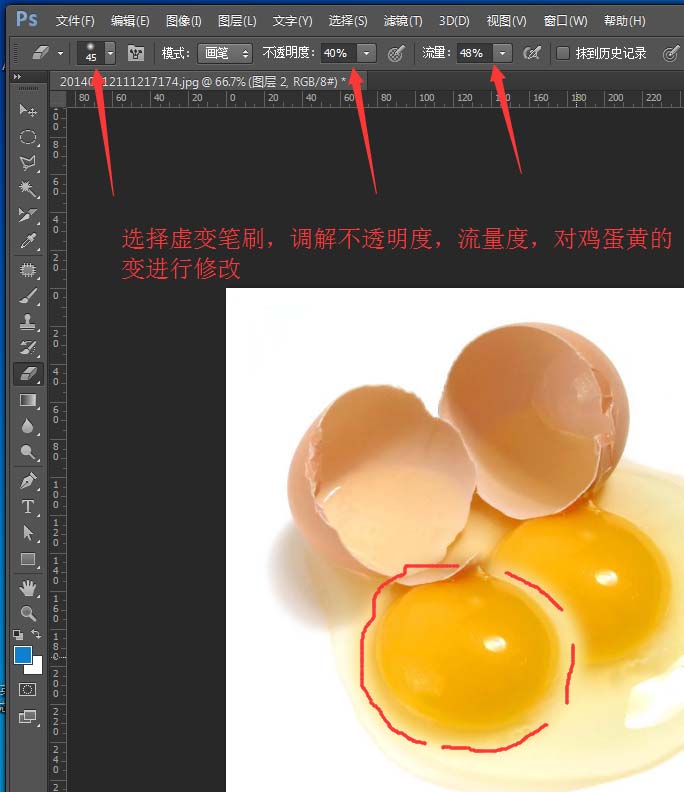Click the 不透明度 label

tap(288, 53)
